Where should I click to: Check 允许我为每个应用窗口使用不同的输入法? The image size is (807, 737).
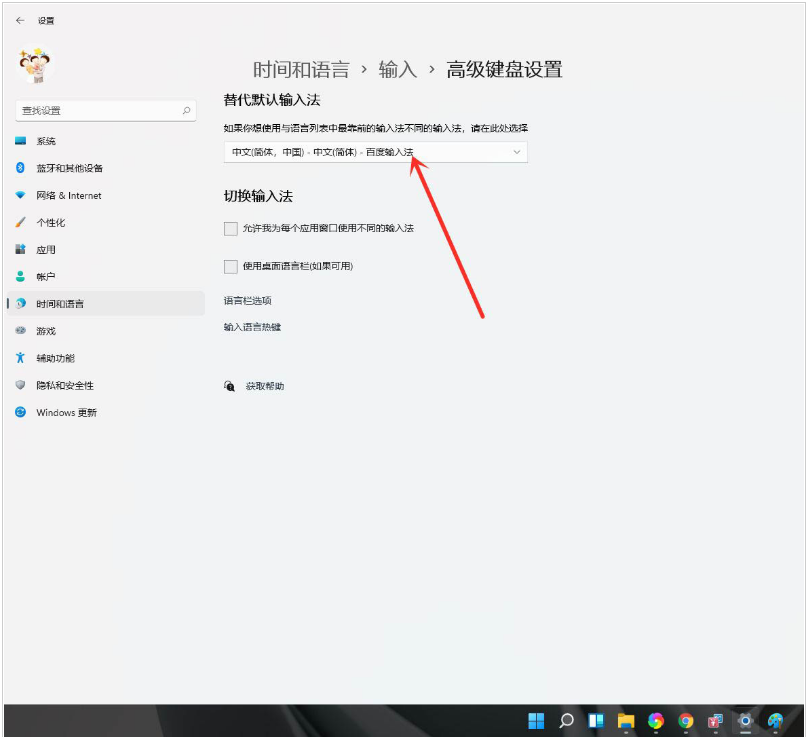(231, 229)
